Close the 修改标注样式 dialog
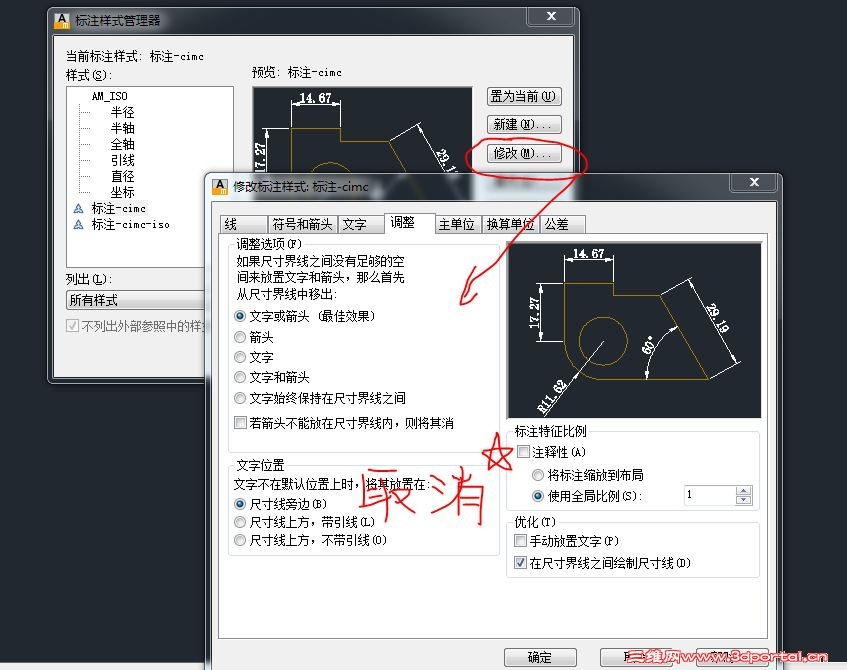This screenshot has height=670, width=847. 754,182
